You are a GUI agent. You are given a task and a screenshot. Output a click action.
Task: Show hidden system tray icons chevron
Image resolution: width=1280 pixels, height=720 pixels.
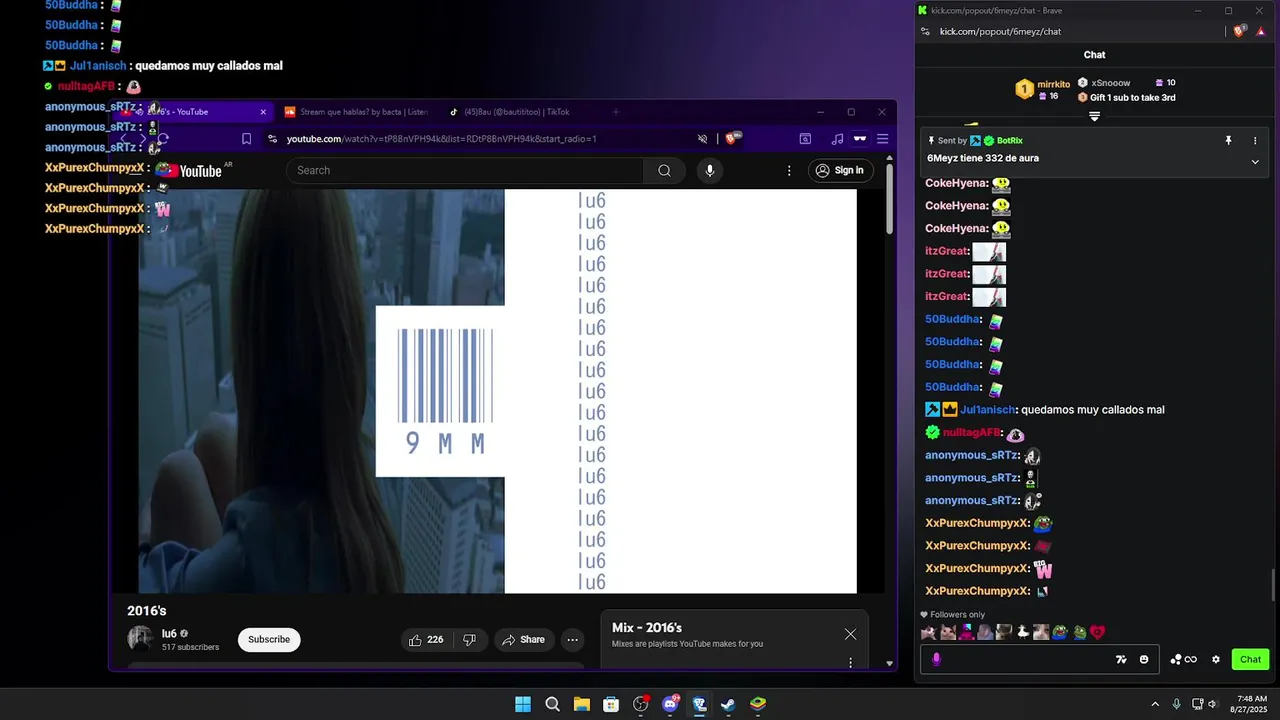point(1155,704)
